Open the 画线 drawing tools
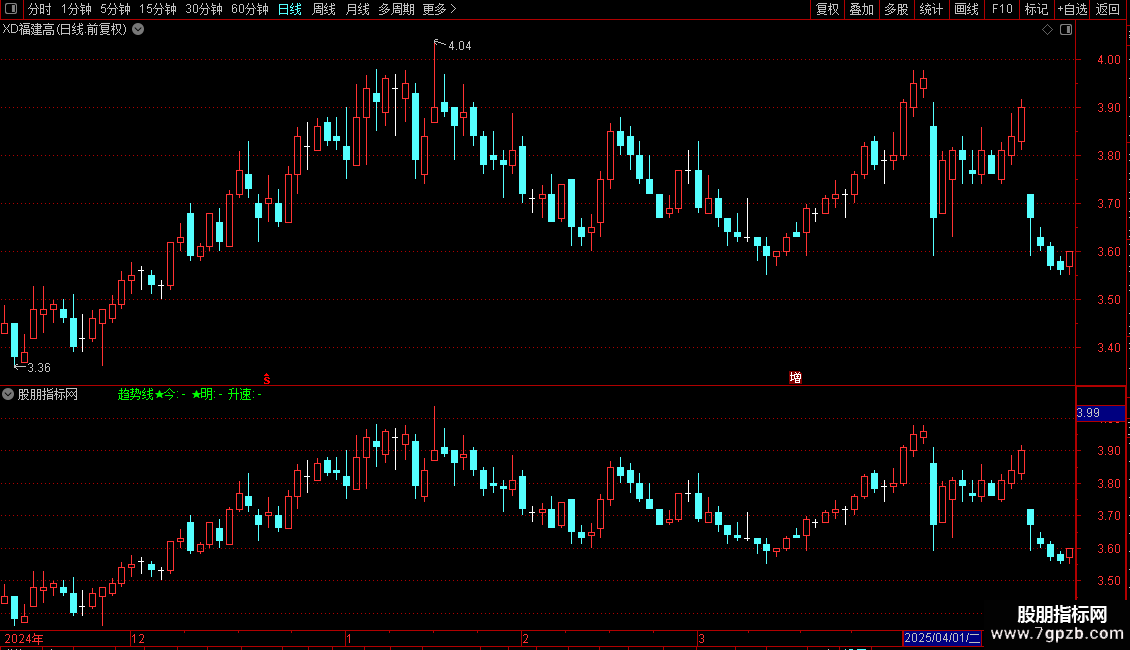 [966, 9]
